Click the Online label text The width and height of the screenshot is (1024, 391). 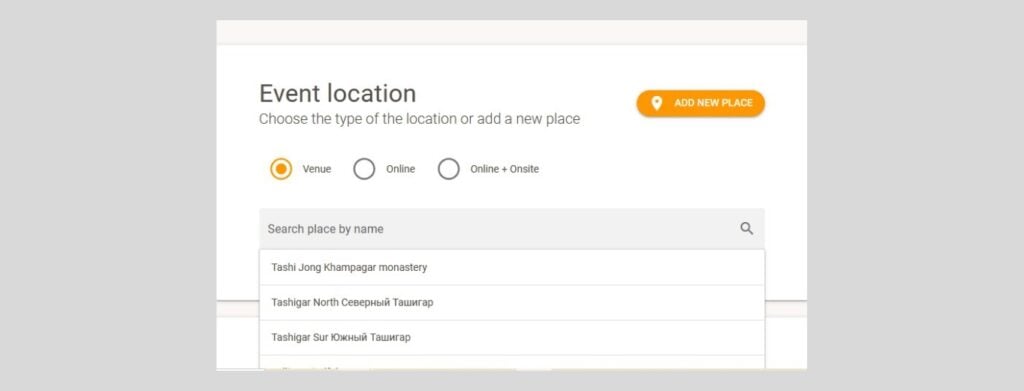pos(400,169)
